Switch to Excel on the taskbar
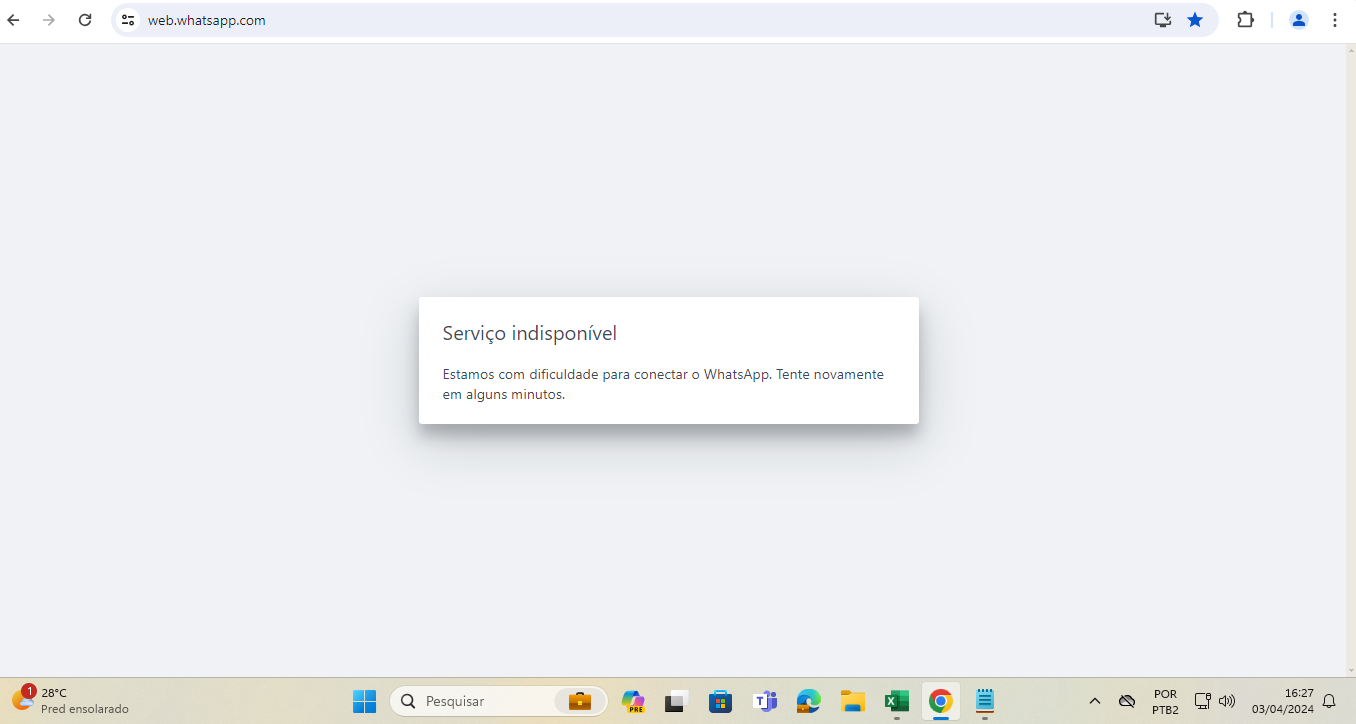This screenshot has width=1356, height=724. tap(897, 701)
